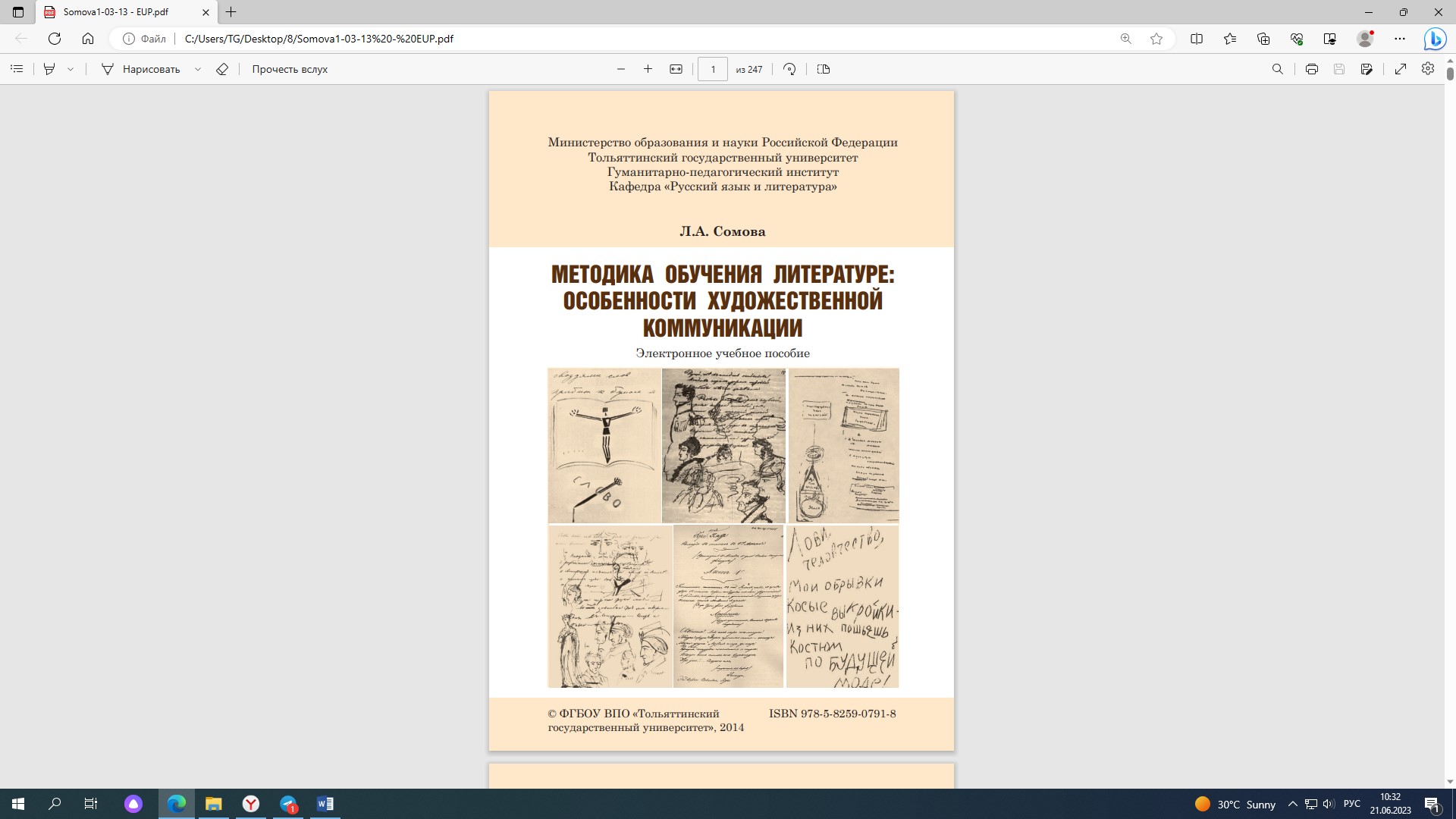Zoom in with the plus button
1456x819 pixels.
(x=648, y=69)
